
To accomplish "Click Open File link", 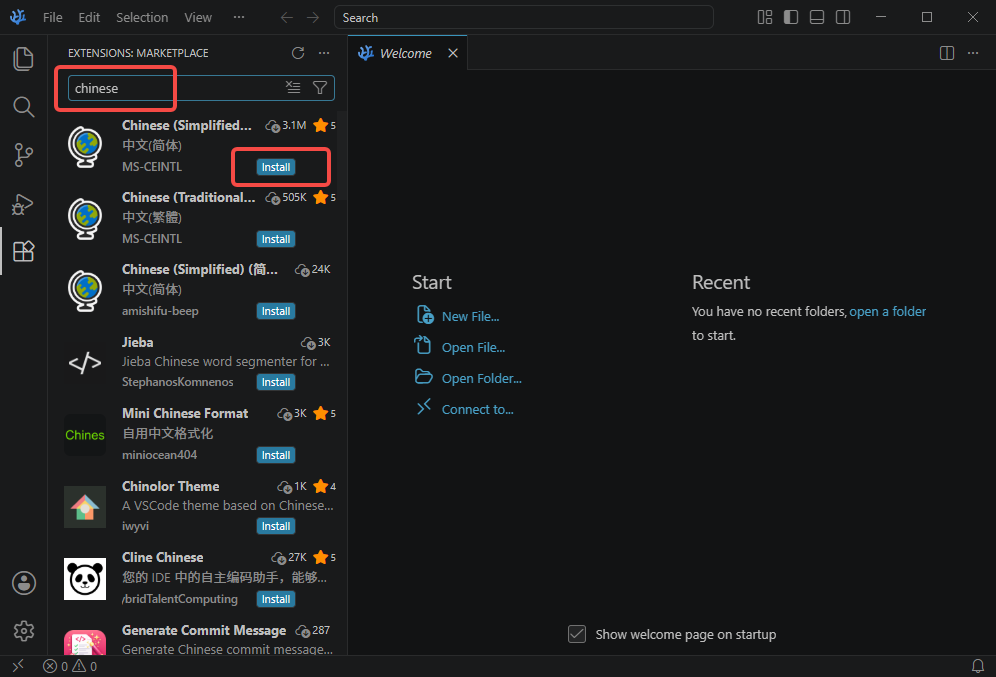I will 473,347.
